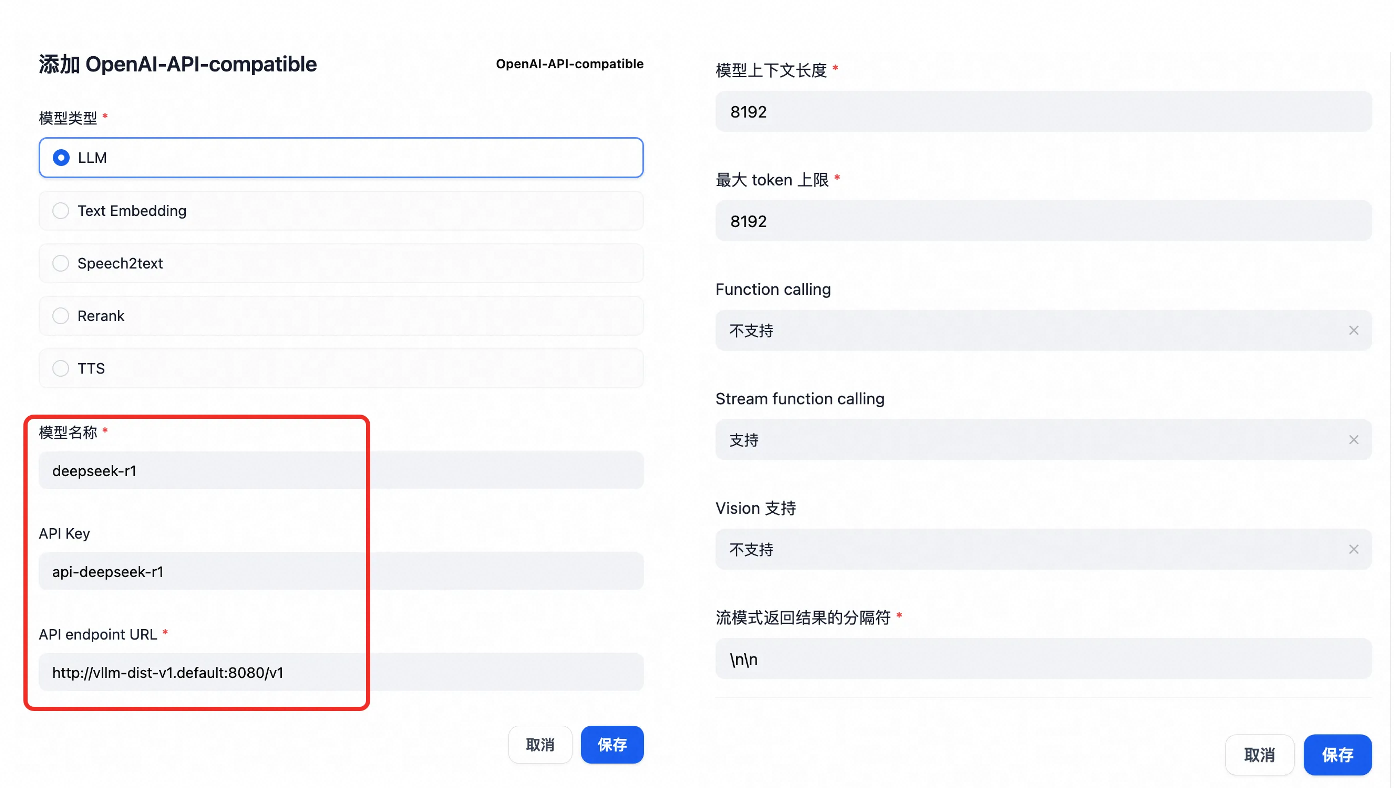Focus the max token limit field

1043,221
